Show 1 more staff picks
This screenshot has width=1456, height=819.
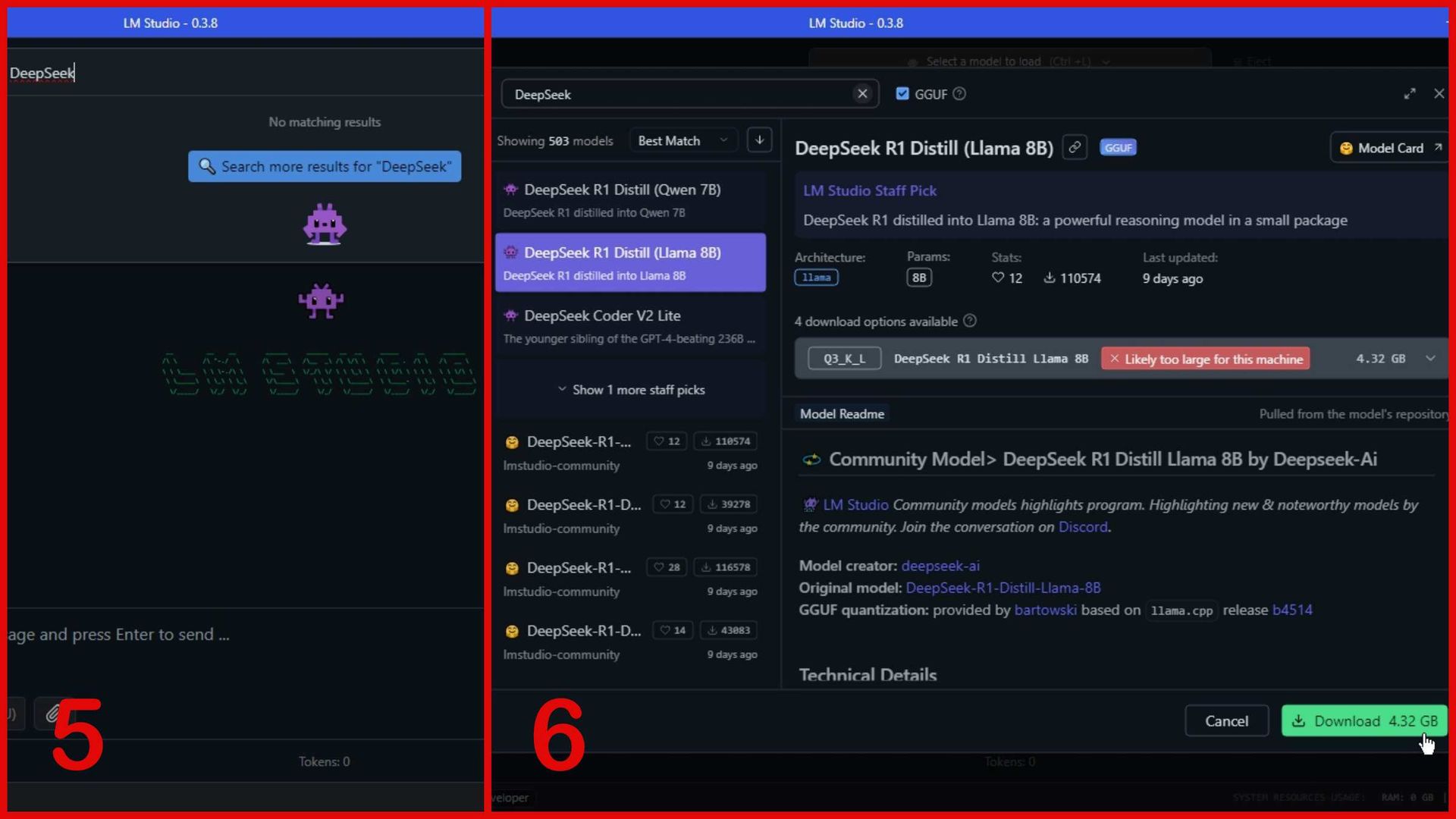click(x=632, y=389)
